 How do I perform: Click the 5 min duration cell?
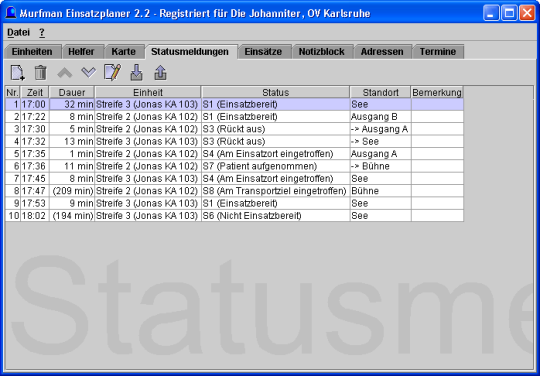click(x=72, y=129)
